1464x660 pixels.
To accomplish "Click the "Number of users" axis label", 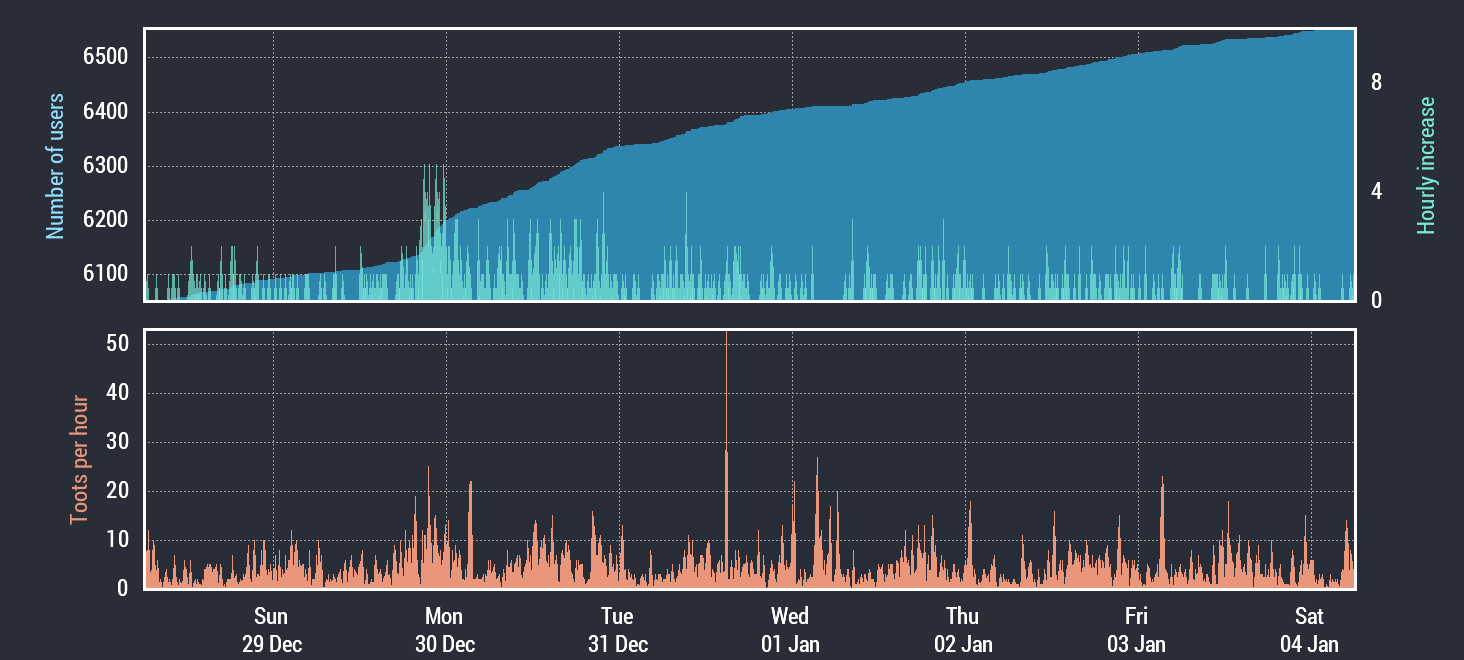I will click(55, 166).
